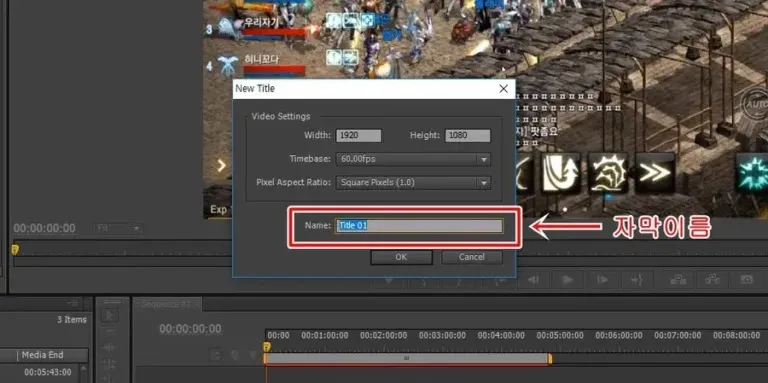This screenshot has width=768, height=383.
Task: Click the Media End column header
Action: (43, 355)
